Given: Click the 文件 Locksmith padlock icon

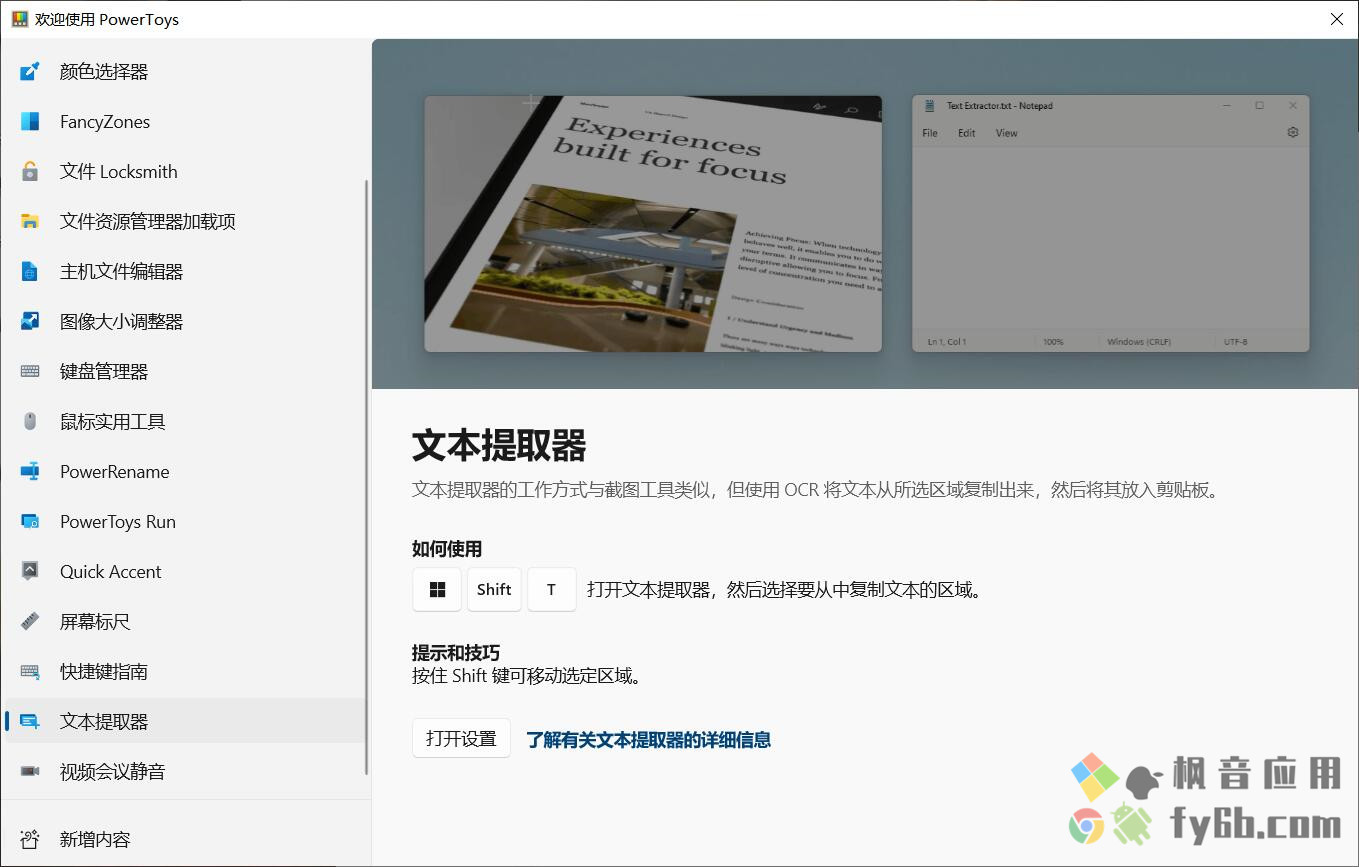Looking at the screenshot, I should [x=30, y=171].
